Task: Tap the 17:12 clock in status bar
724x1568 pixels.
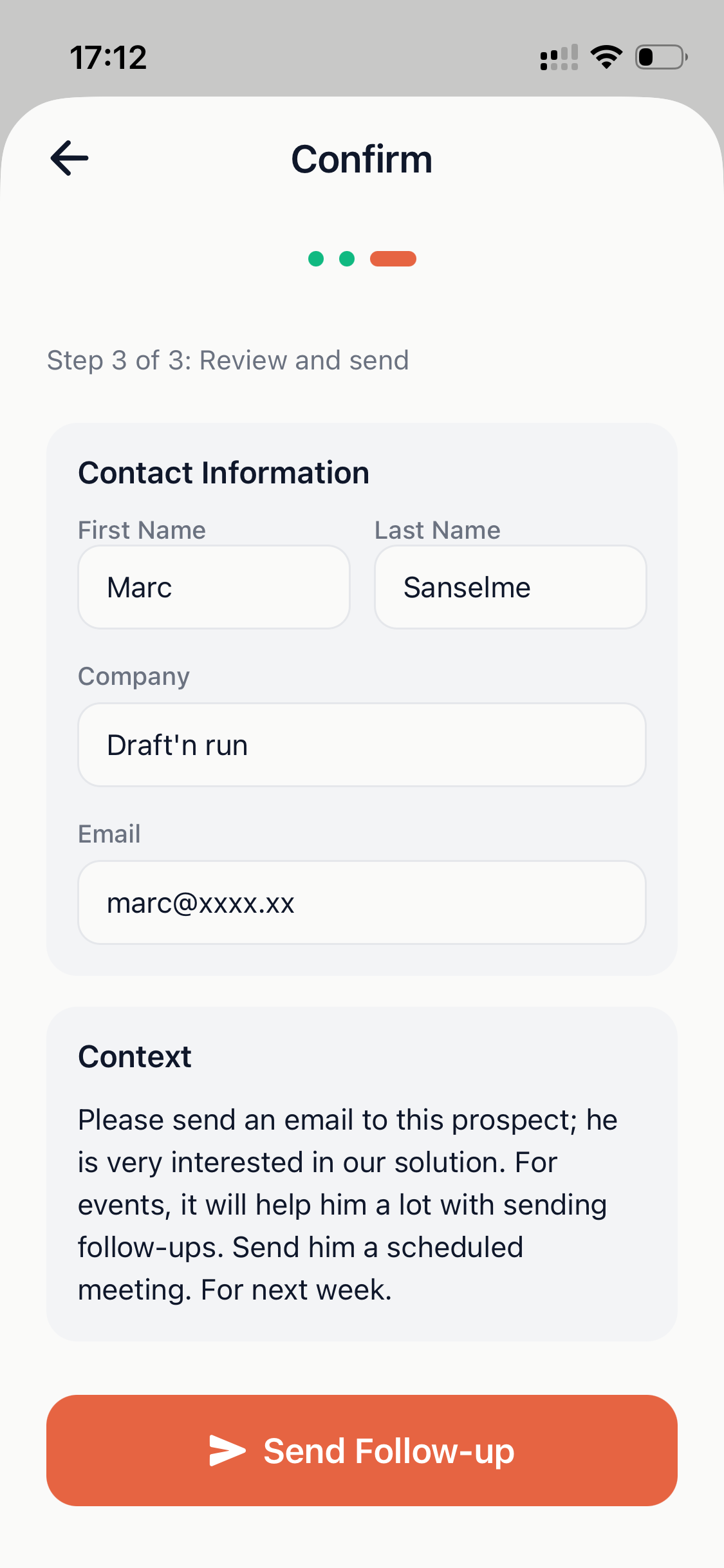Action: (109, 57)
